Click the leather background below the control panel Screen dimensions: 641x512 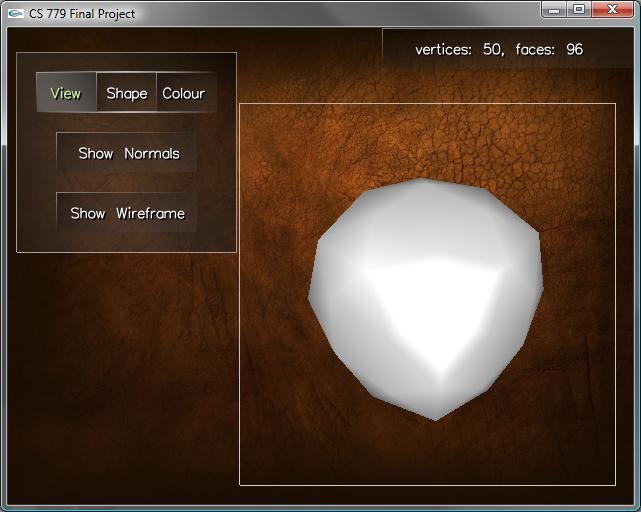coord(120,380)
